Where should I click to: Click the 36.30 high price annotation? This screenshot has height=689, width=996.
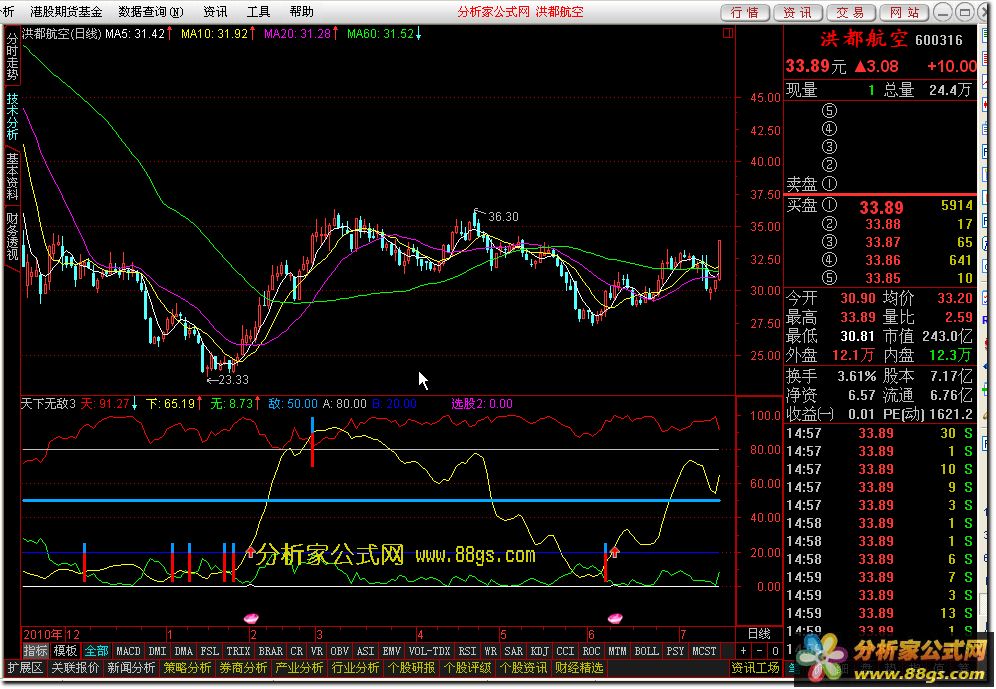click(503, 217)
